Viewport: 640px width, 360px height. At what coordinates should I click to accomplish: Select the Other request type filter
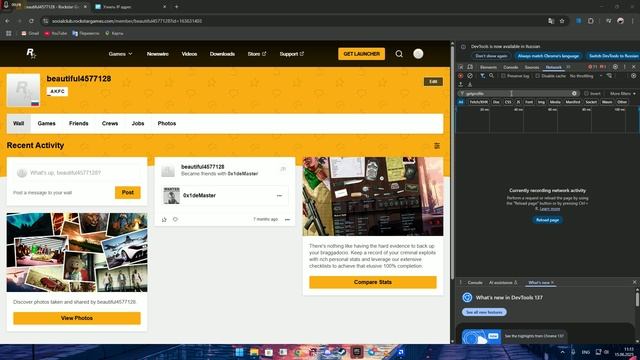coord(622,102)
